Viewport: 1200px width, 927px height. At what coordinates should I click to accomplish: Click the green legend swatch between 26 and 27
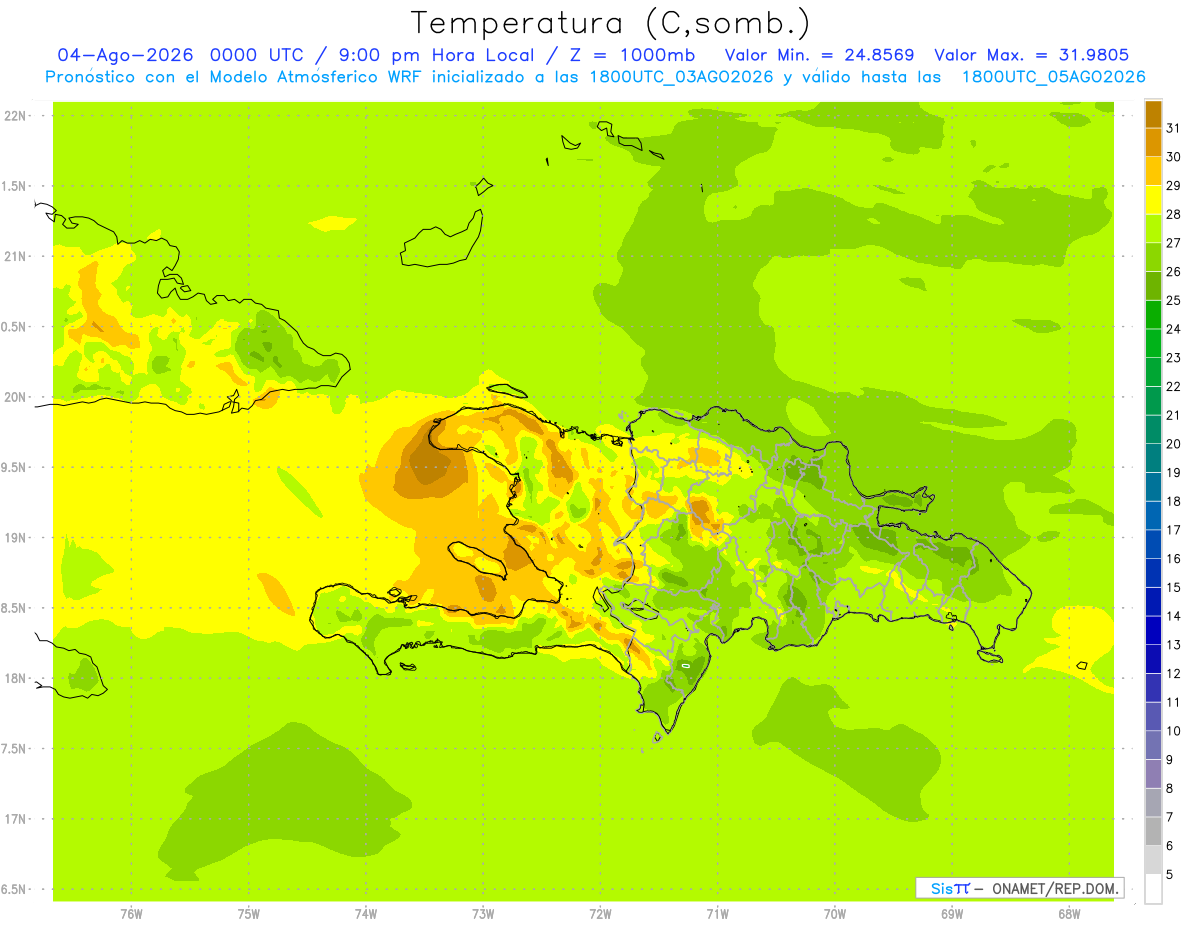[x=1153, y=257]
